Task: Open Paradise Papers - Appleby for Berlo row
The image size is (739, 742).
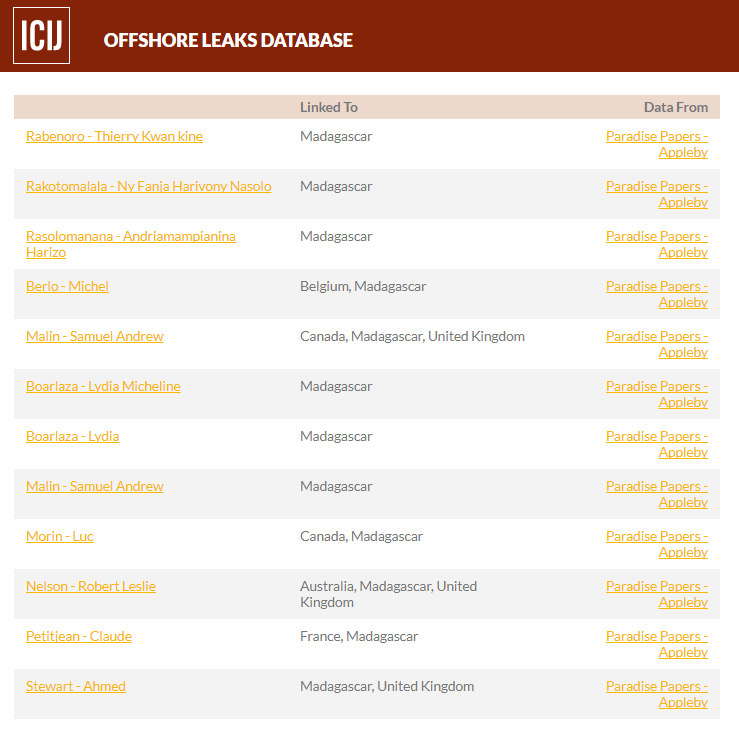Action: [x=657, y=294]
